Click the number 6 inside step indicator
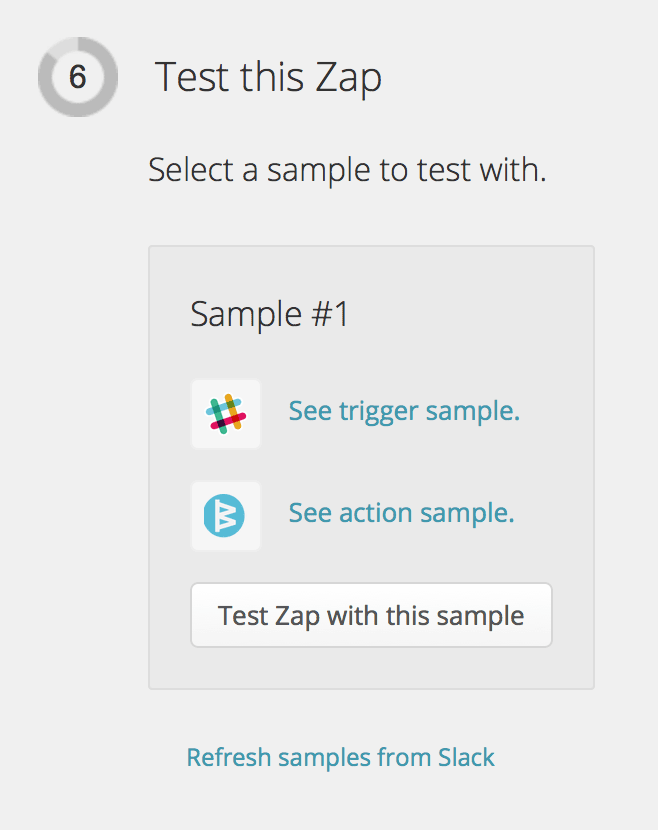 pyautogui.click(x=78, y=77)
